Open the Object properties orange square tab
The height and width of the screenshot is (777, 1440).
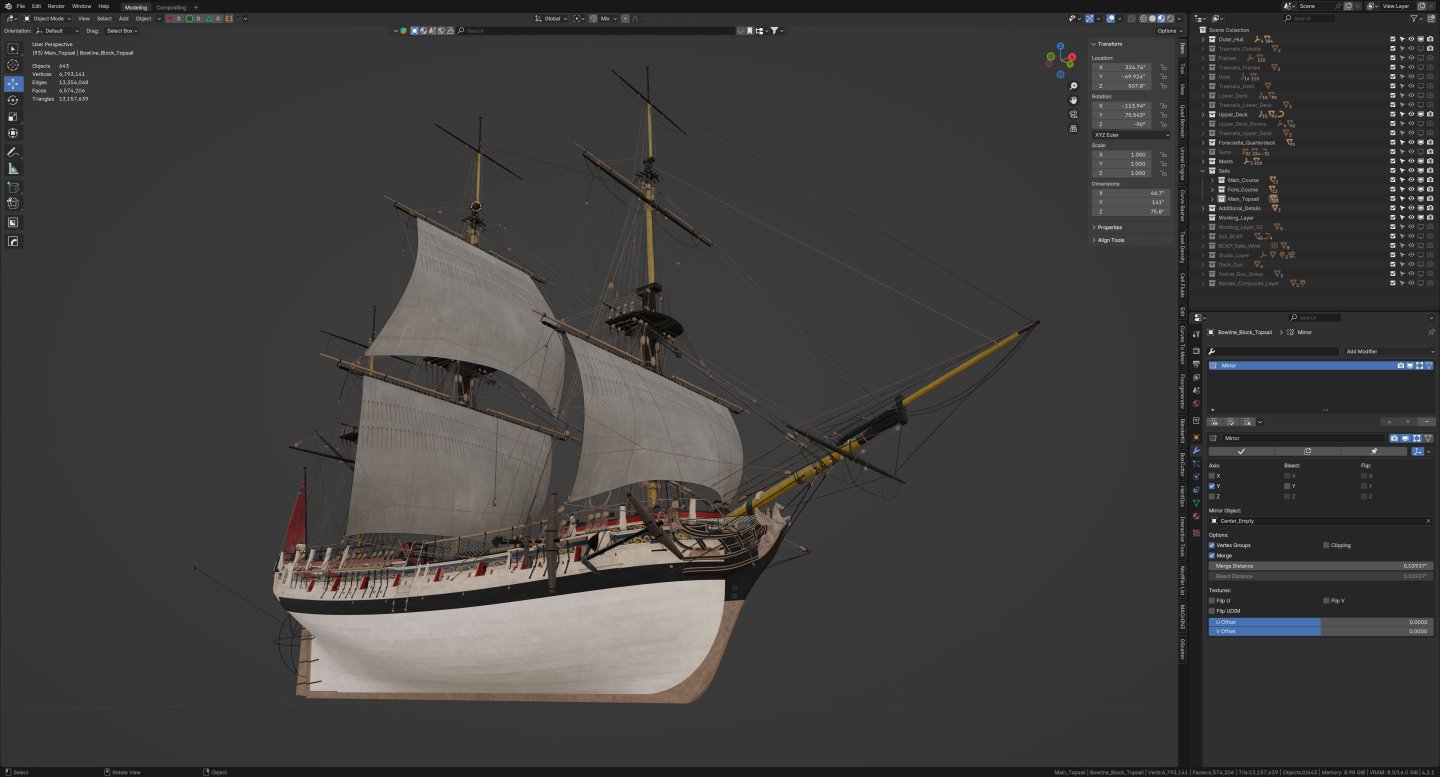click(x=1196, y=437)
